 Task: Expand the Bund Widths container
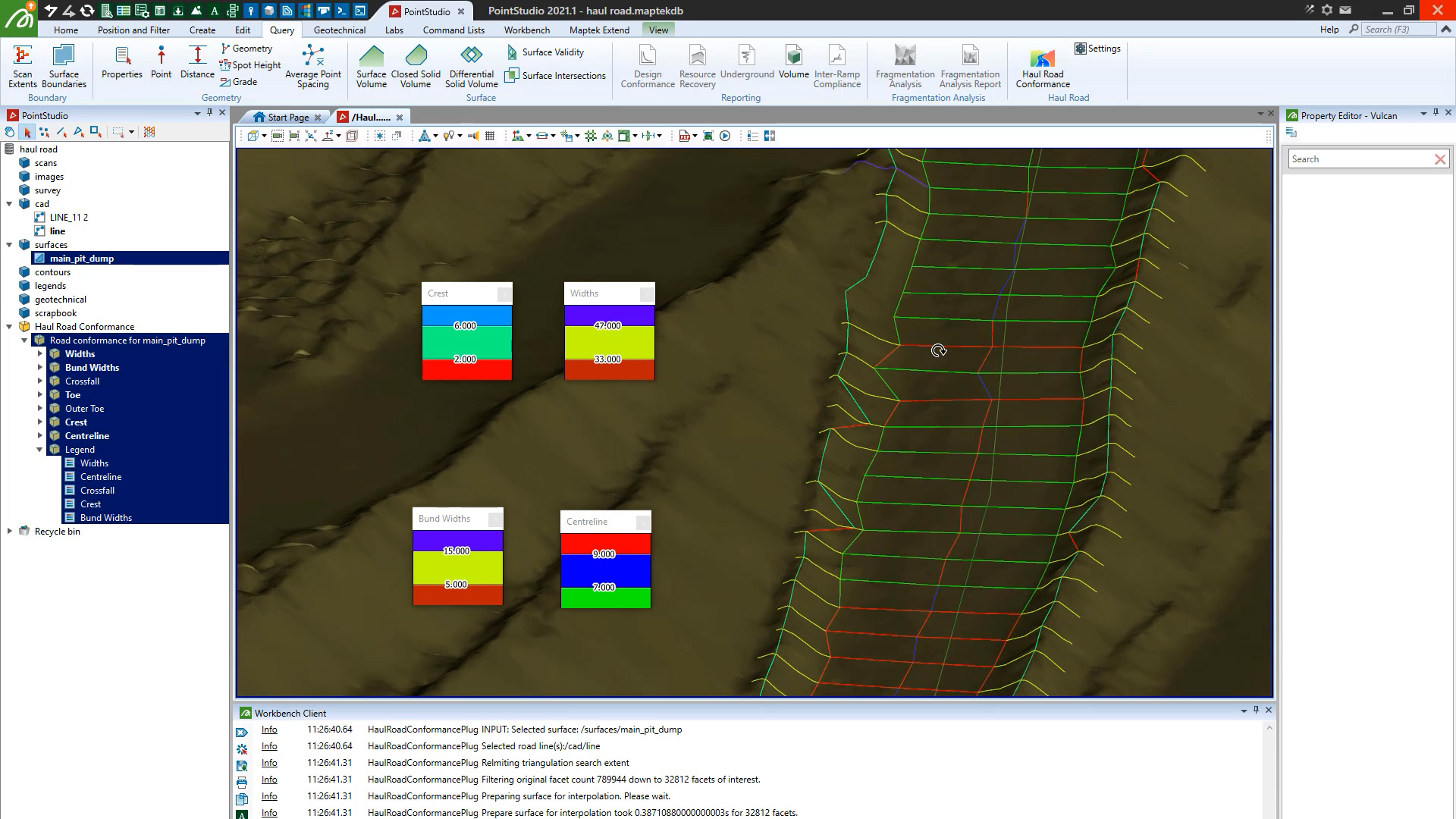39,368
